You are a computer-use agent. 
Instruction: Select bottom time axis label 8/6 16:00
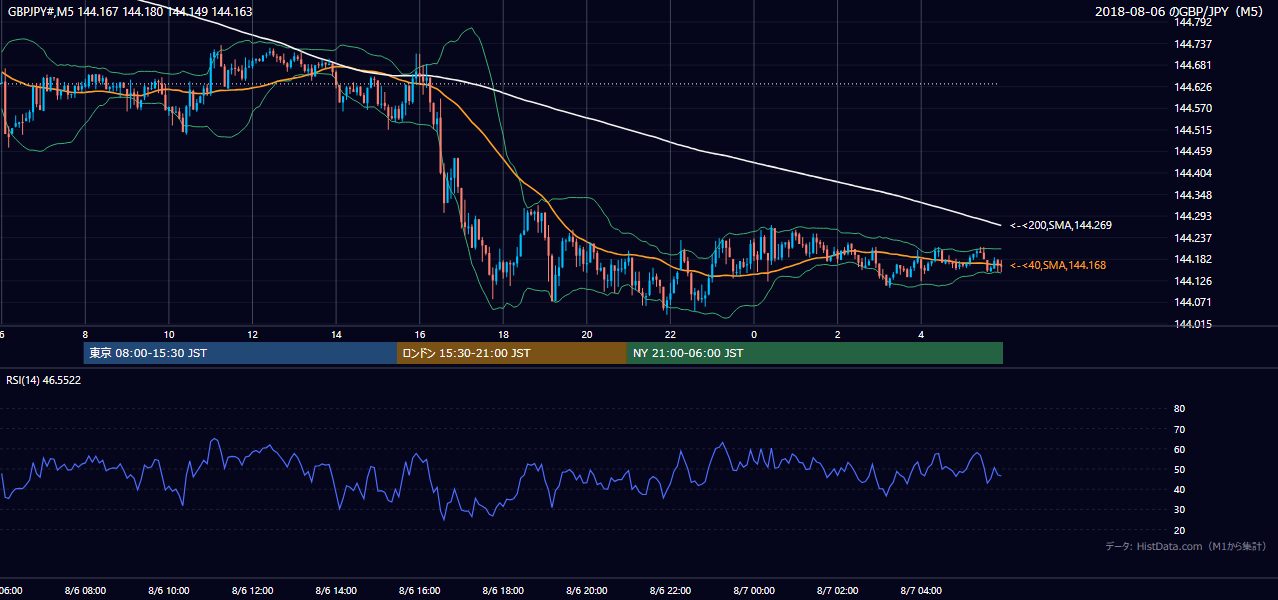tap(420, 591)
